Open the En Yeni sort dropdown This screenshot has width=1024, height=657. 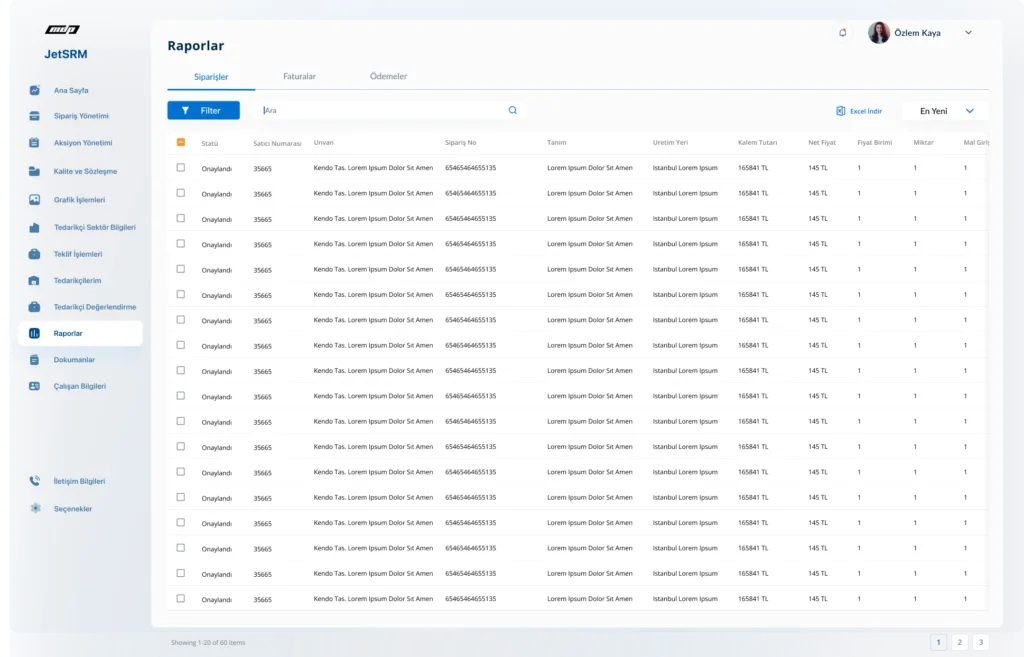coord(945,111)
